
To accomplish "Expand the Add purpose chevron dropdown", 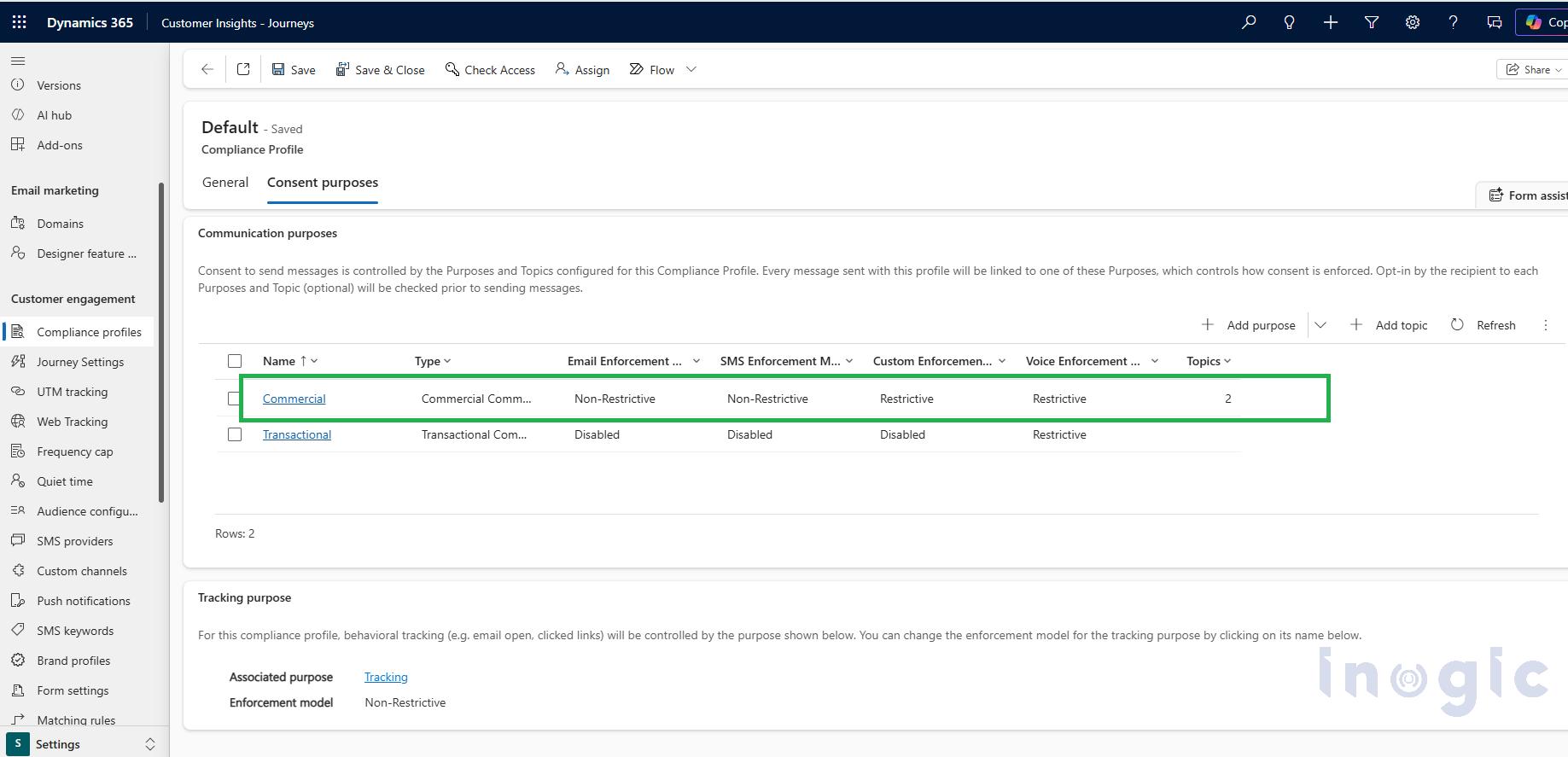I will coord(1320,325).
